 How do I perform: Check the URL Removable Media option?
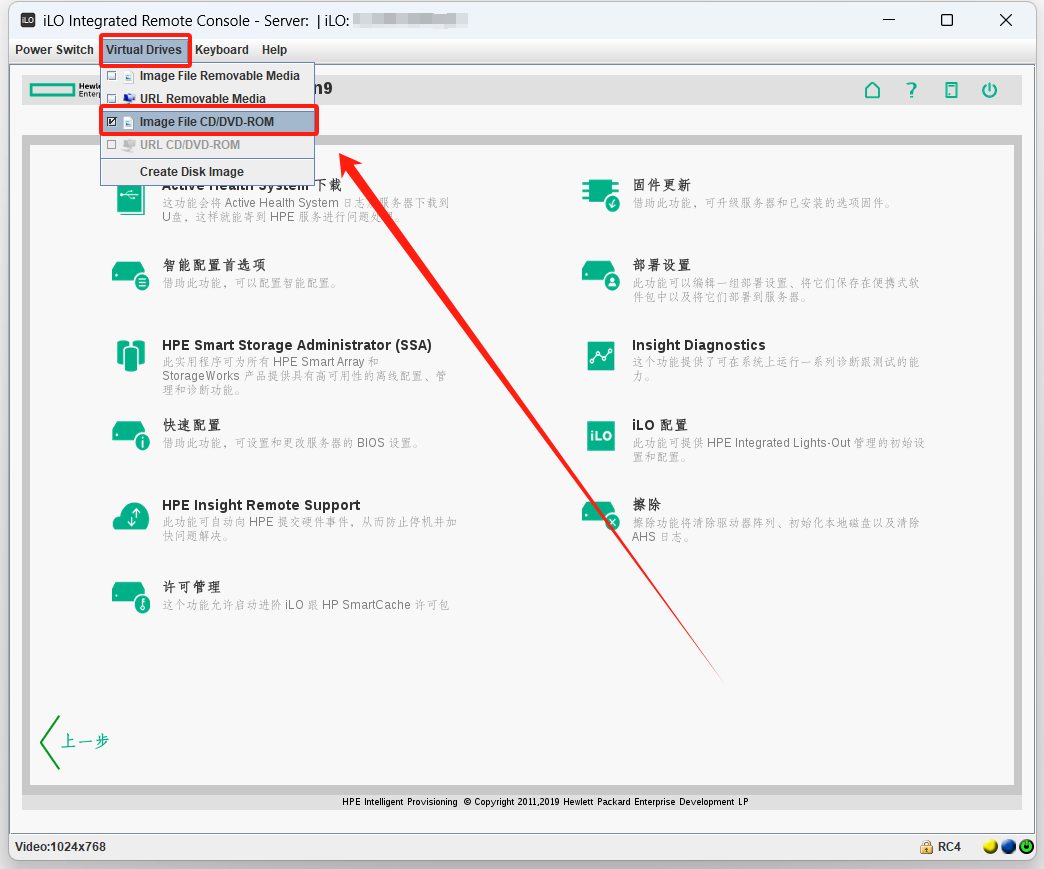[112, 99]
